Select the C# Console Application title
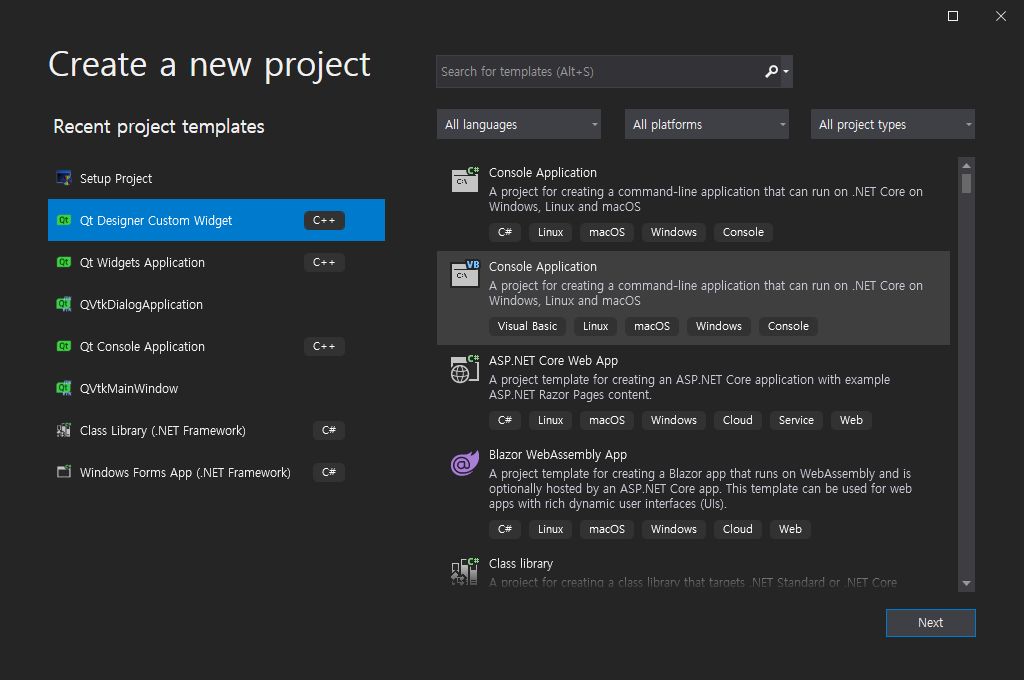The image size is (1024, 680). pos(543,172)
